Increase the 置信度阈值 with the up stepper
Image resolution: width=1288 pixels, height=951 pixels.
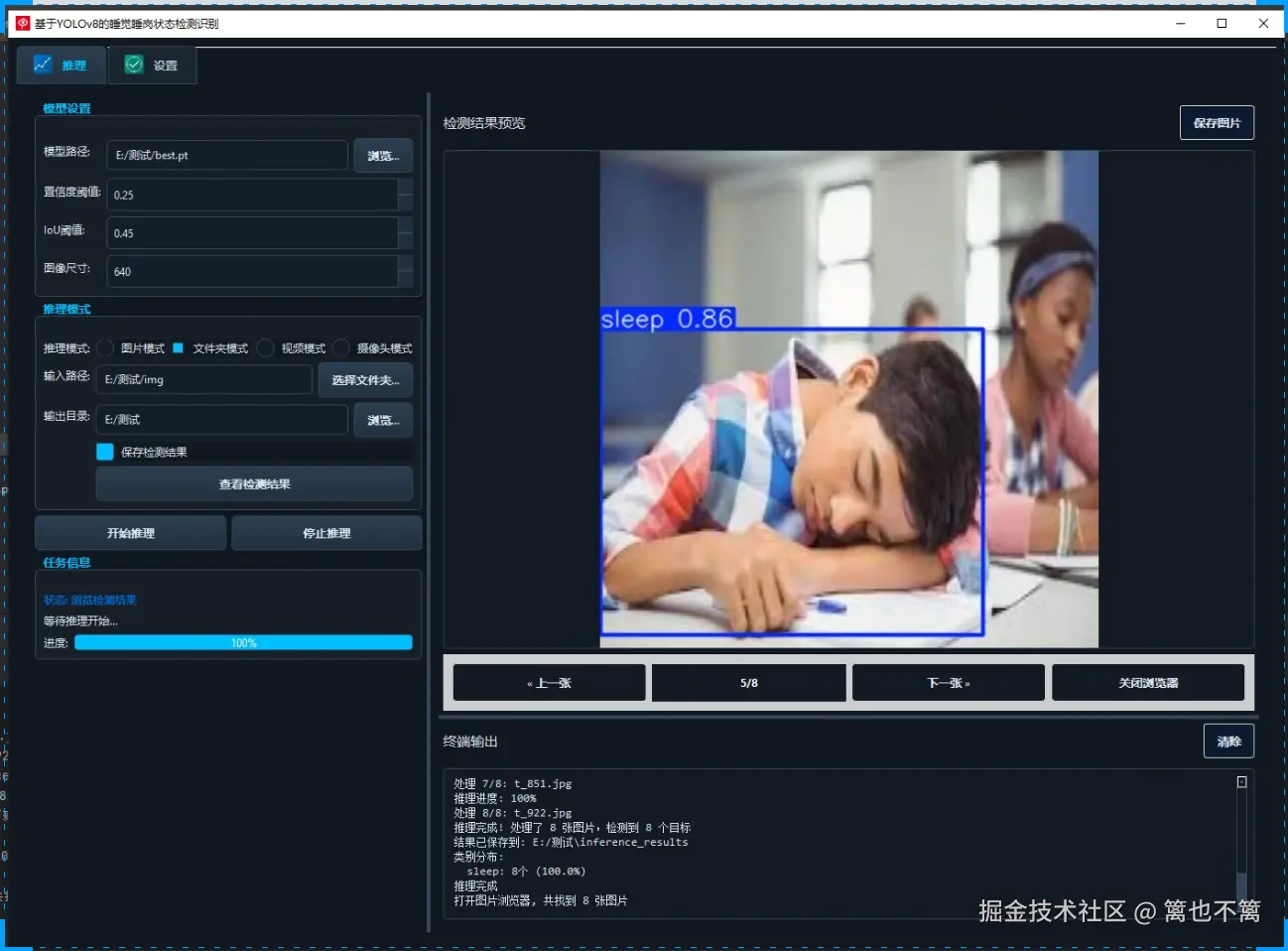pyautogui.click(x=405, y=187)
